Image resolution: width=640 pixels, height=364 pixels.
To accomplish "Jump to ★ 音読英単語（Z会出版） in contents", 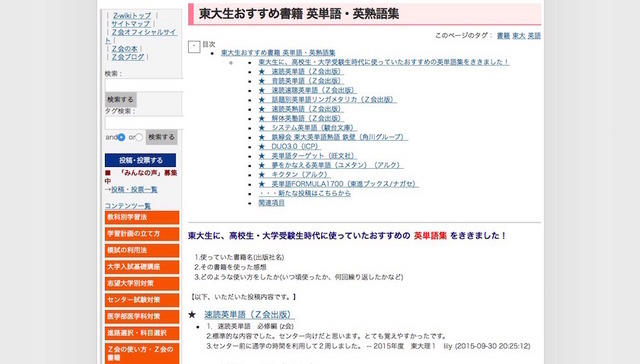I will pyautogui.click(x=300, y=81).
